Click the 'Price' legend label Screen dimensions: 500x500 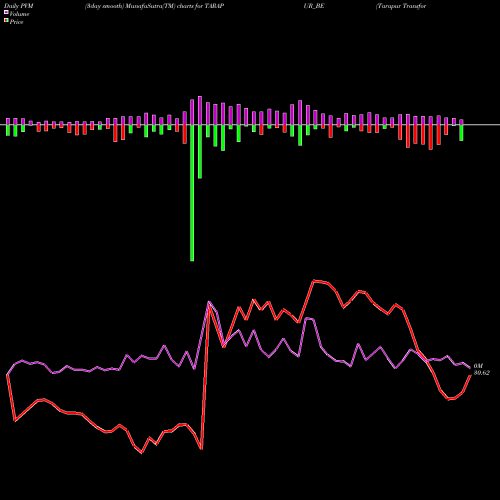16,22
